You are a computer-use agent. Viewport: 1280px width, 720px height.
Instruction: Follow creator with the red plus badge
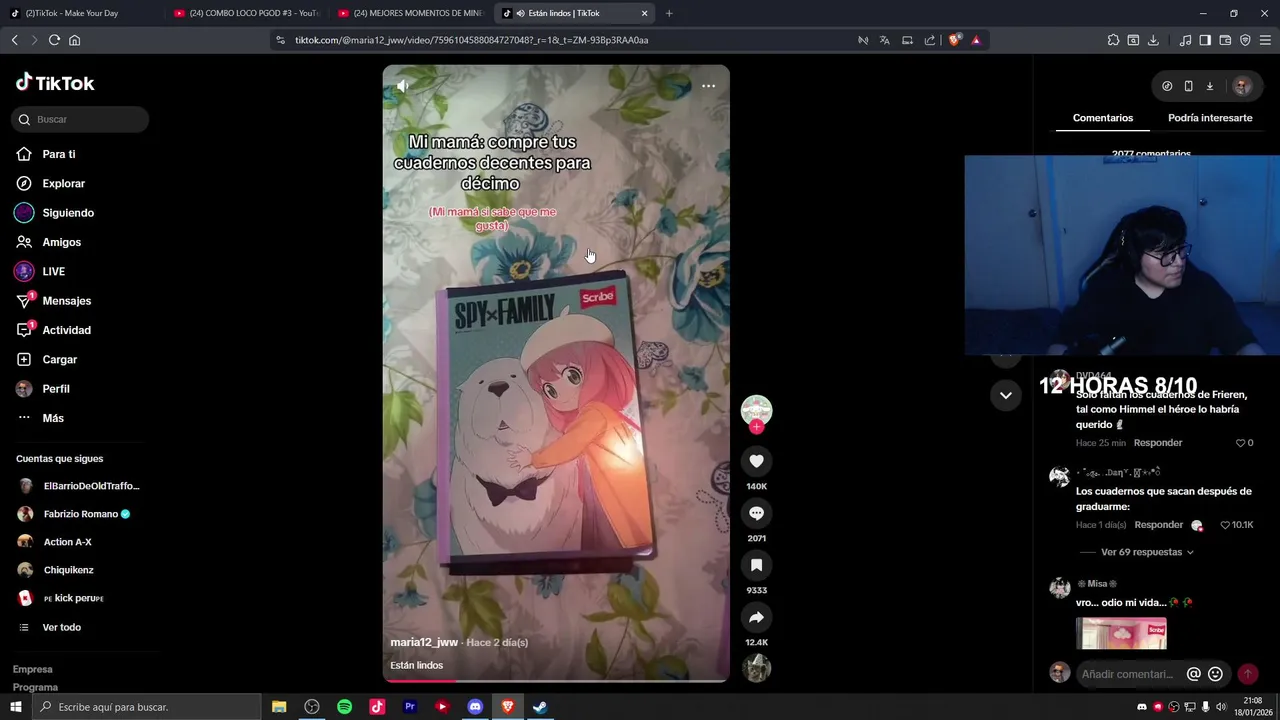(x=756, y=427)
